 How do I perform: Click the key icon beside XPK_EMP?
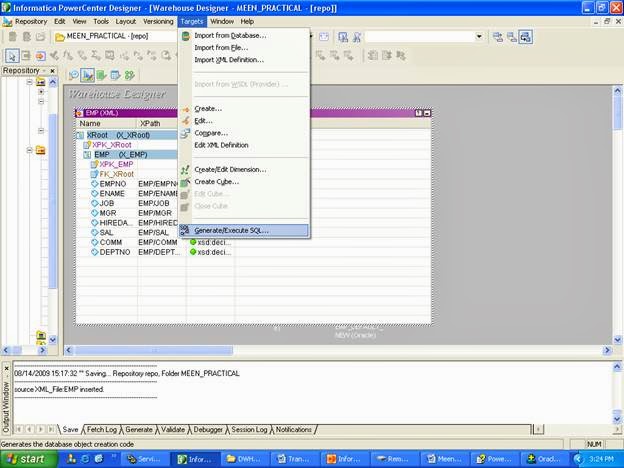coord(94,164)
